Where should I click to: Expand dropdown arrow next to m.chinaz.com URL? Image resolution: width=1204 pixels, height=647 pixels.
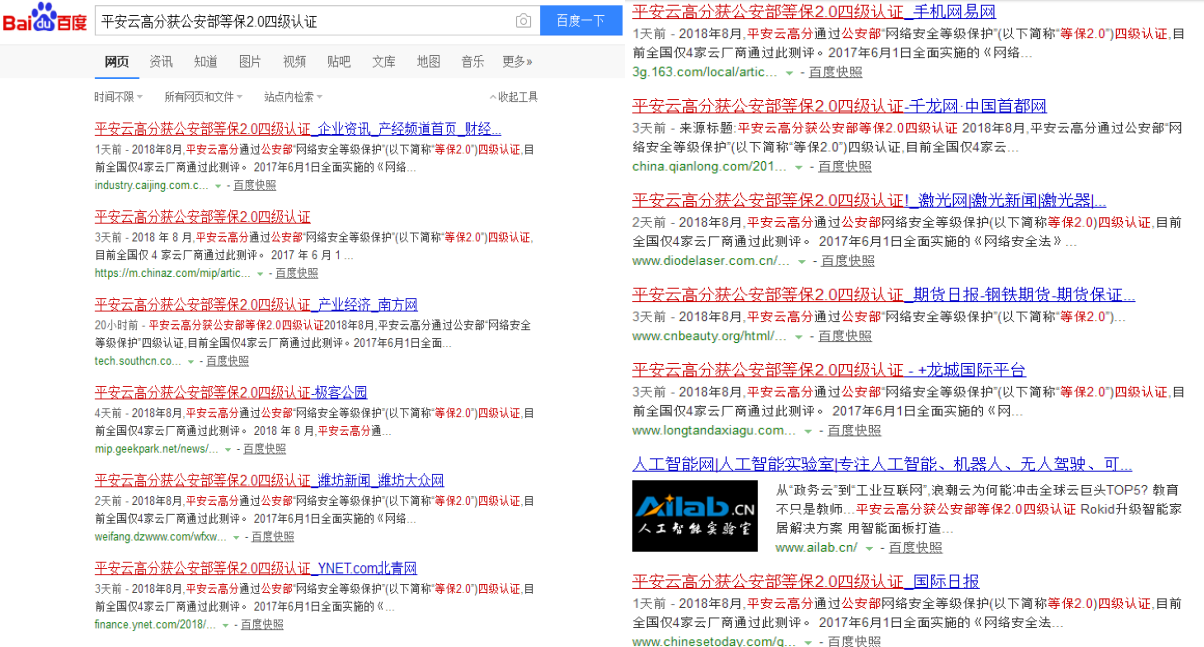[260, 274]
